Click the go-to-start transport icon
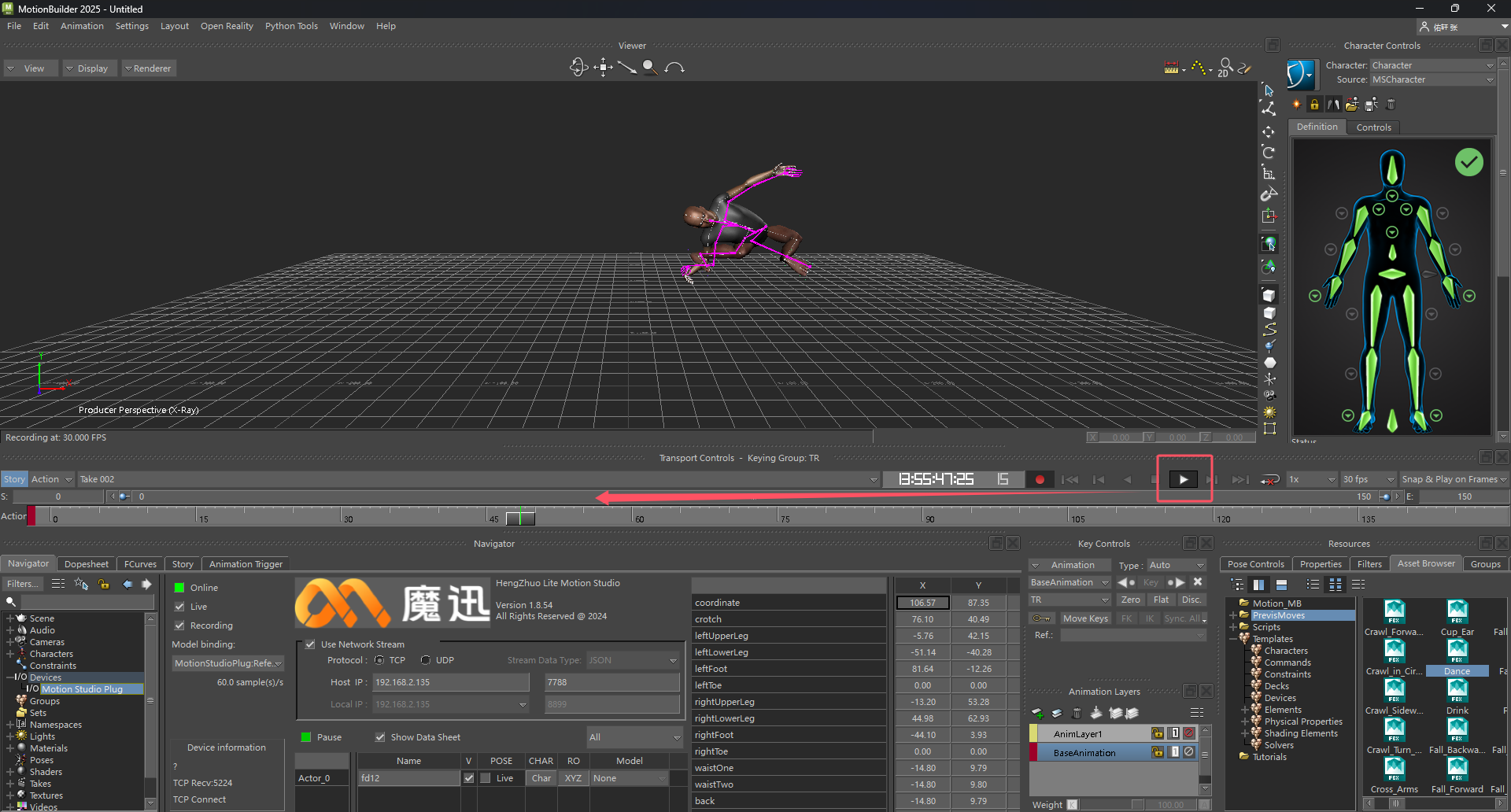This screenshot has height=812, width=1511. click(x=1070, y=479)
